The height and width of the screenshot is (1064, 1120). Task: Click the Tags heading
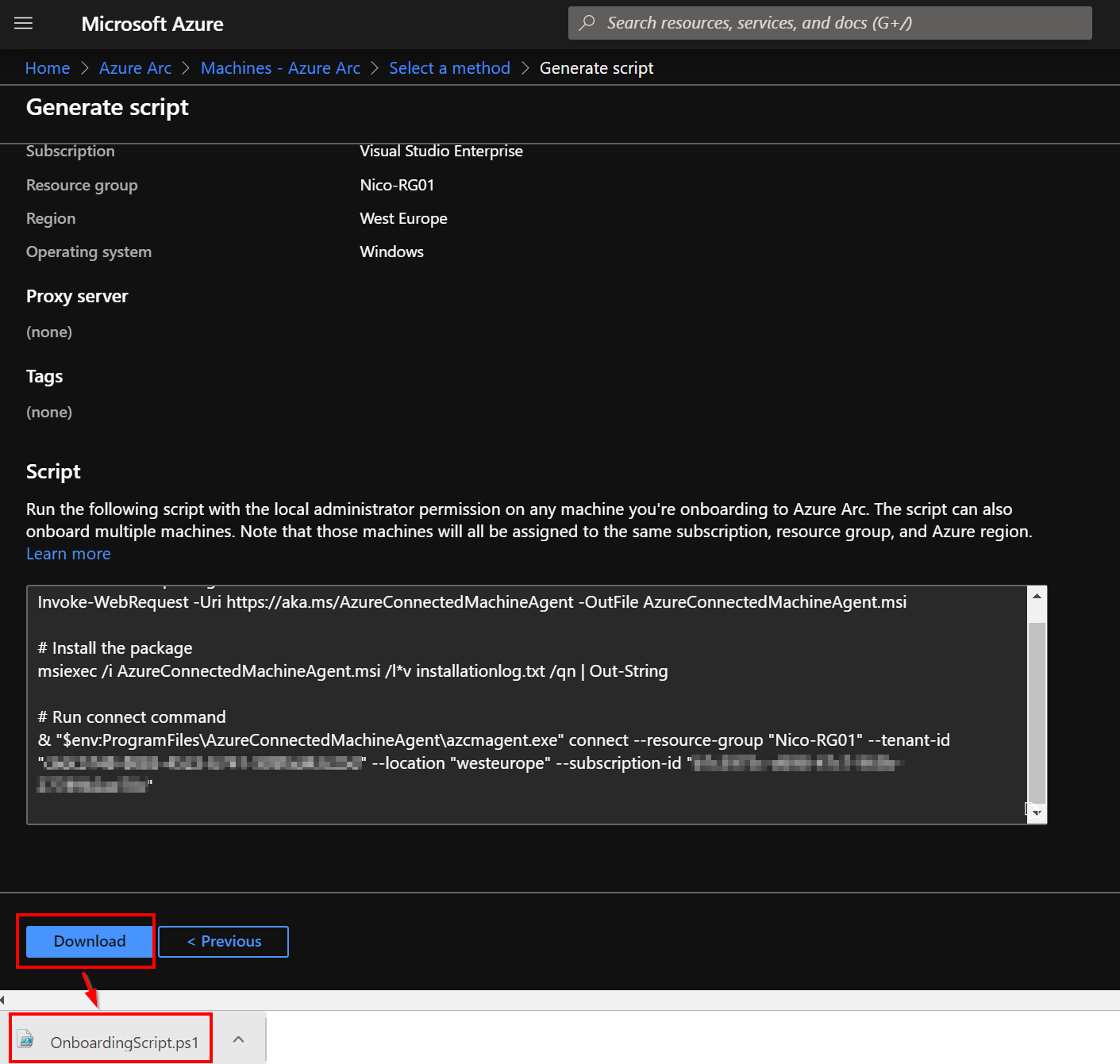tap(44, 376)
